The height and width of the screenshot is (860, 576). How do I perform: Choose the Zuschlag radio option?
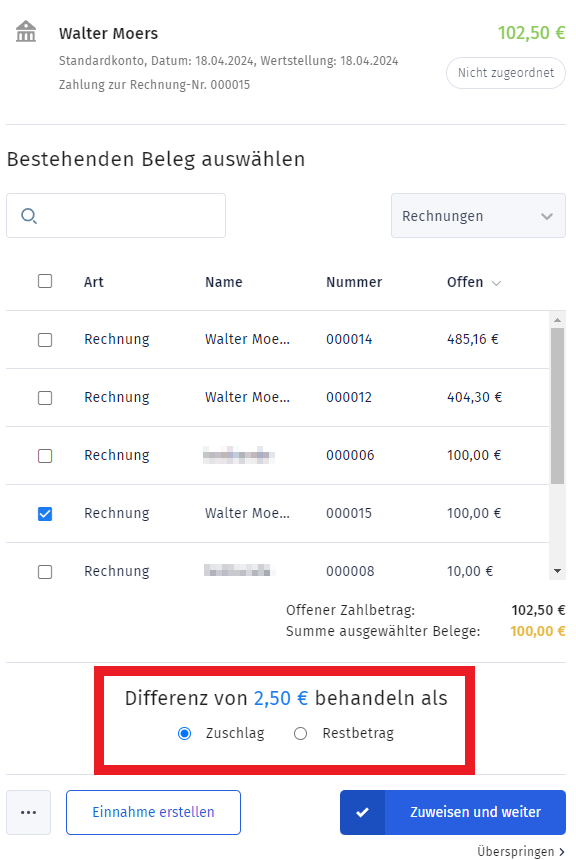[x=185, y=733]
